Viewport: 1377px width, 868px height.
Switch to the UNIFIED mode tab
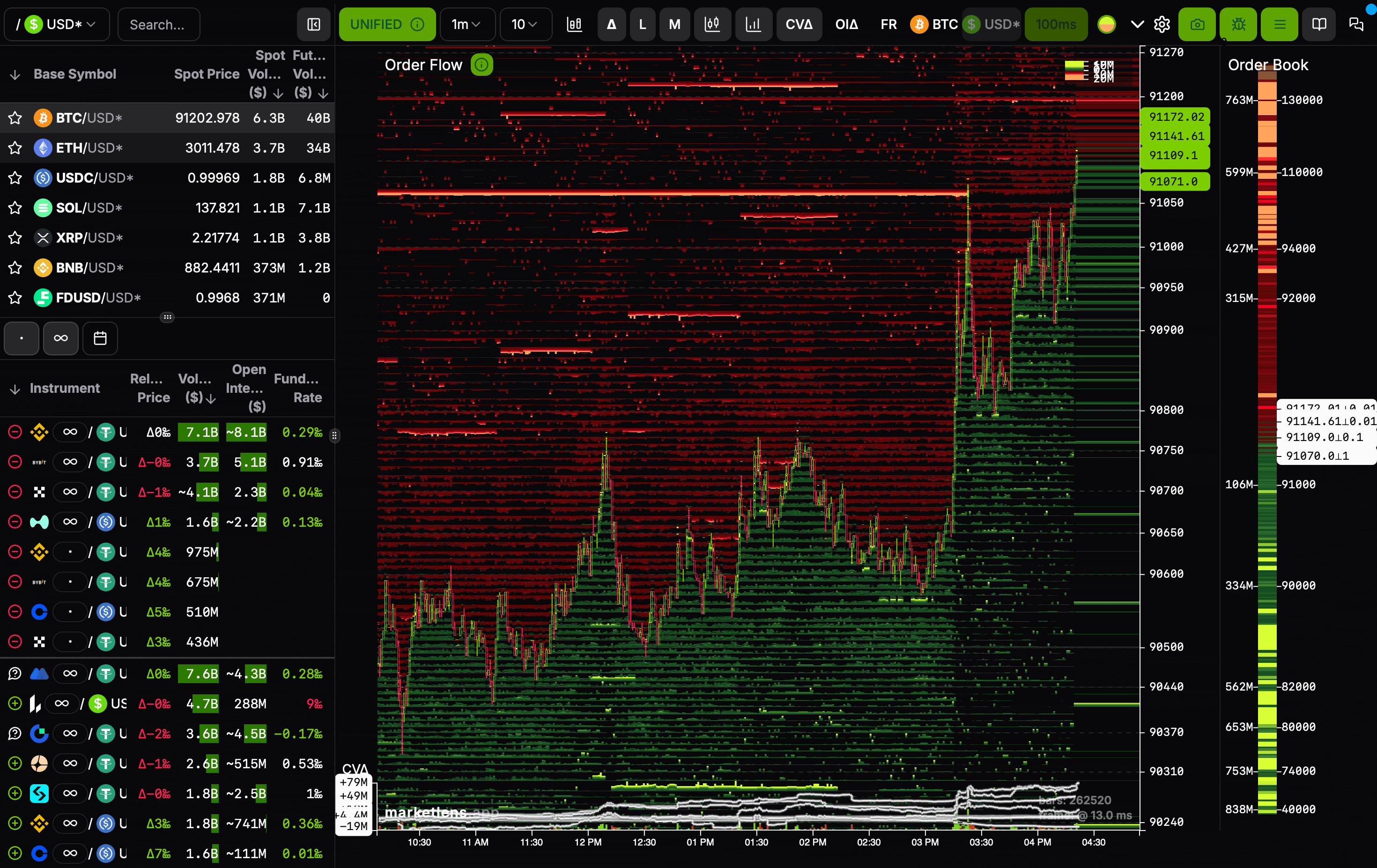pyautogui.click(x=378, y=24)
